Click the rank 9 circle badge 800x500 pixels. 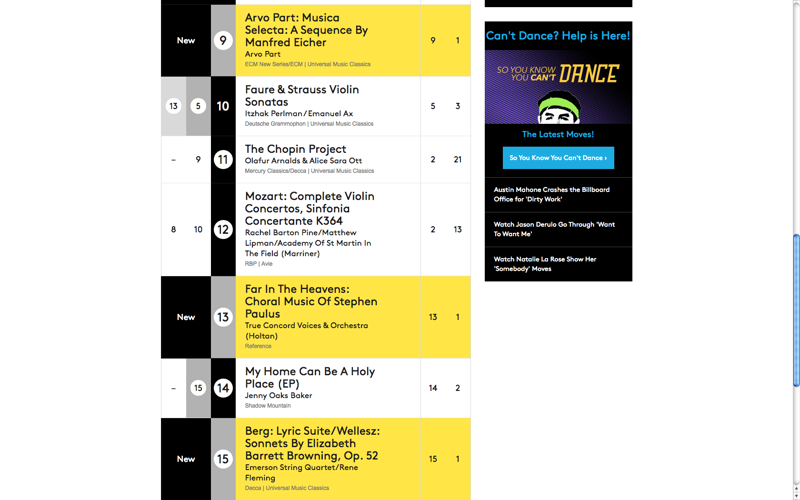tap(223, 40)
